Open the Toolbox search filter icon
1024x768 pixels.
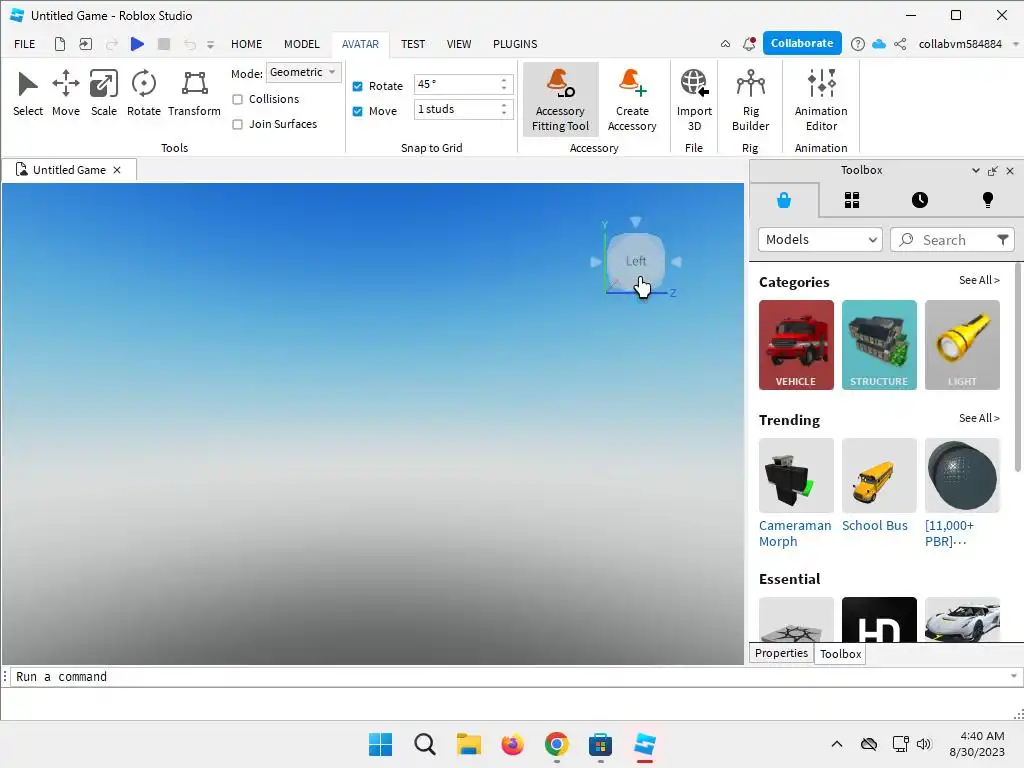point(1002,240)
